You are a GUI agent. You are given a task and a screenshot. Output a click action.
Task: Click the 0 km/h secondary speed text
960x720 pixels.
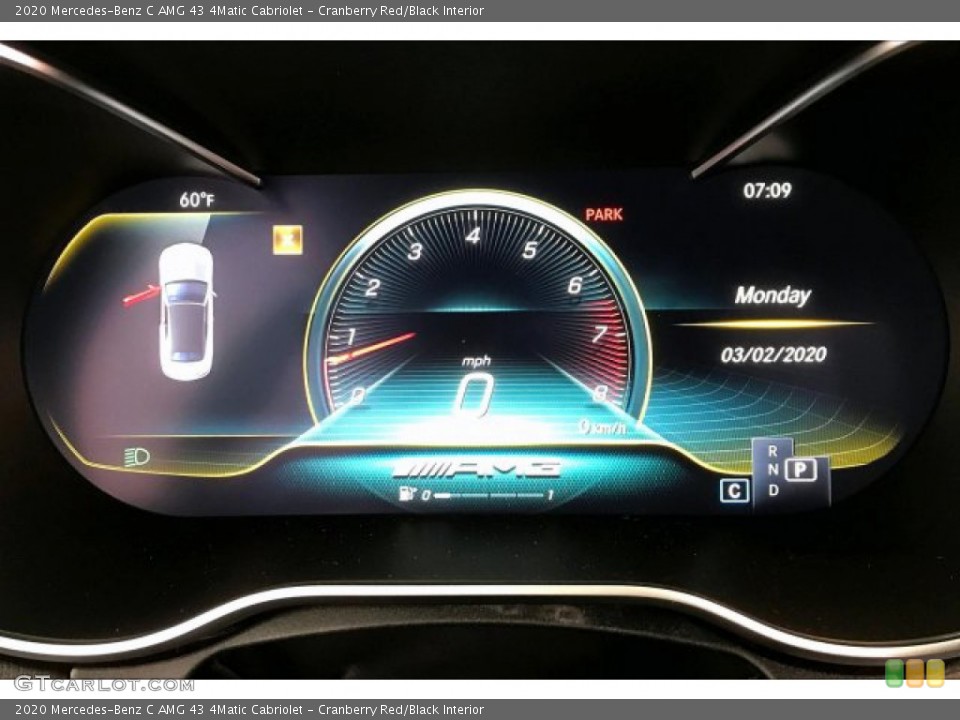[603, 427]
